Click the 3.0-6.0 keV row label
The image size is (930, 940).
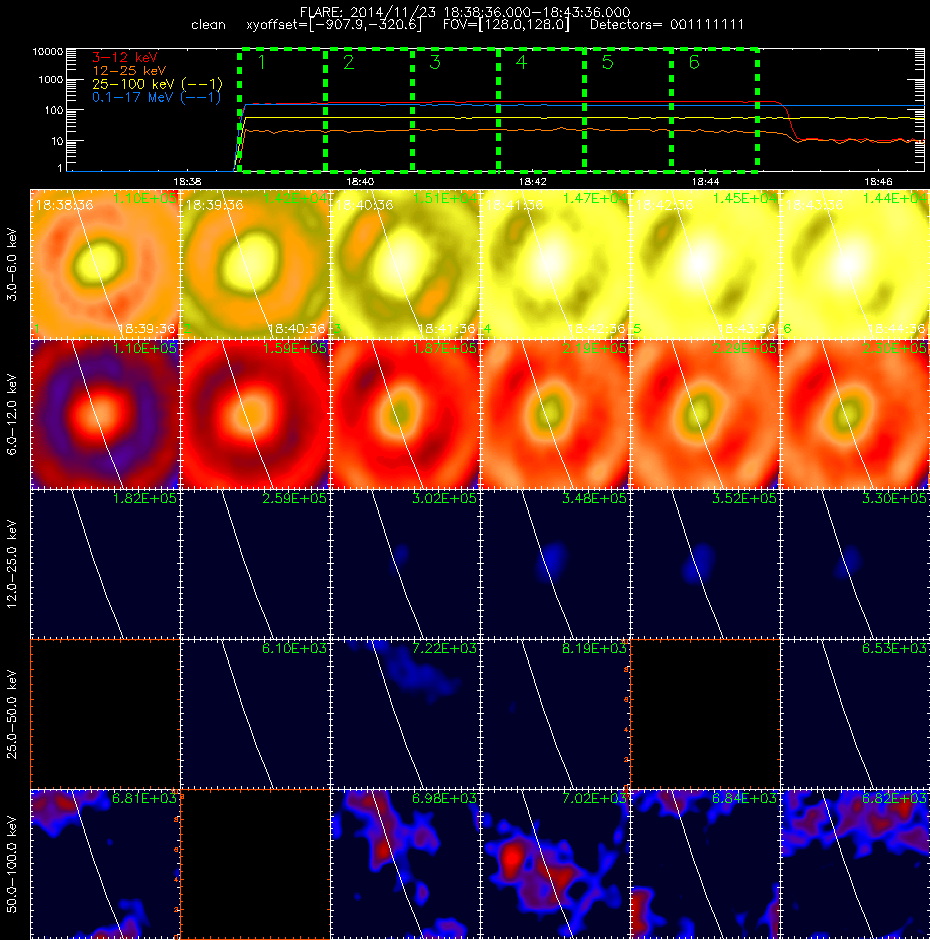[12, 264]
